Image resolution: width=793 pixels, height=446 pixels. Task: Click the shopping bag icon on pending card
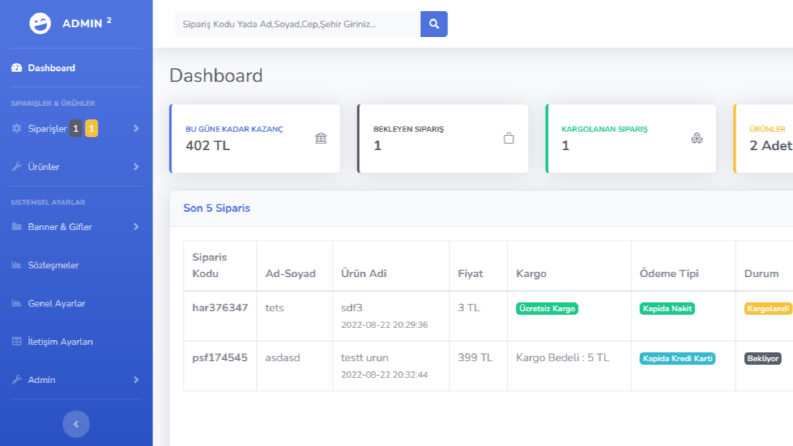(509, 138)
